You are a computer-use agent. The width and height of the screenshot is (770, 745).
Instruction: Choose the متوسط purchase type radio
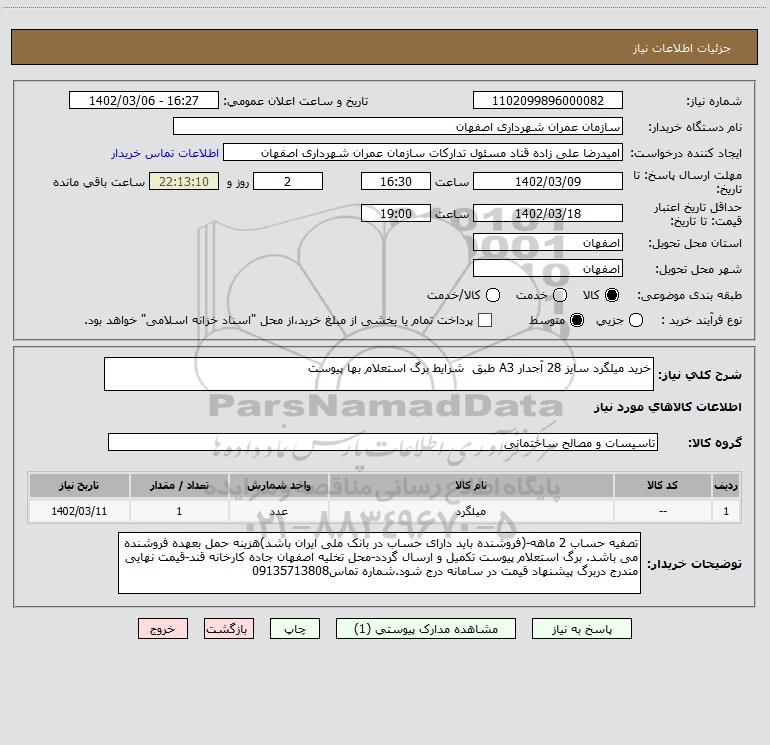click(577, 321)
